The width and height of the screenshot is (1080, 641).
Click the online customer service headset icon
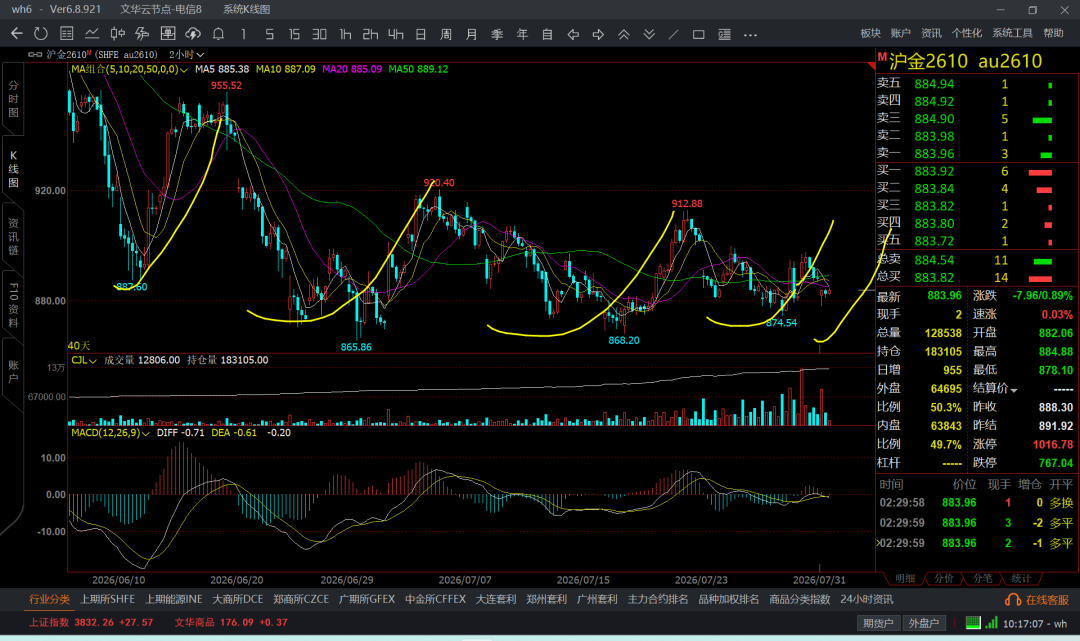click(x=1012, y=600)
